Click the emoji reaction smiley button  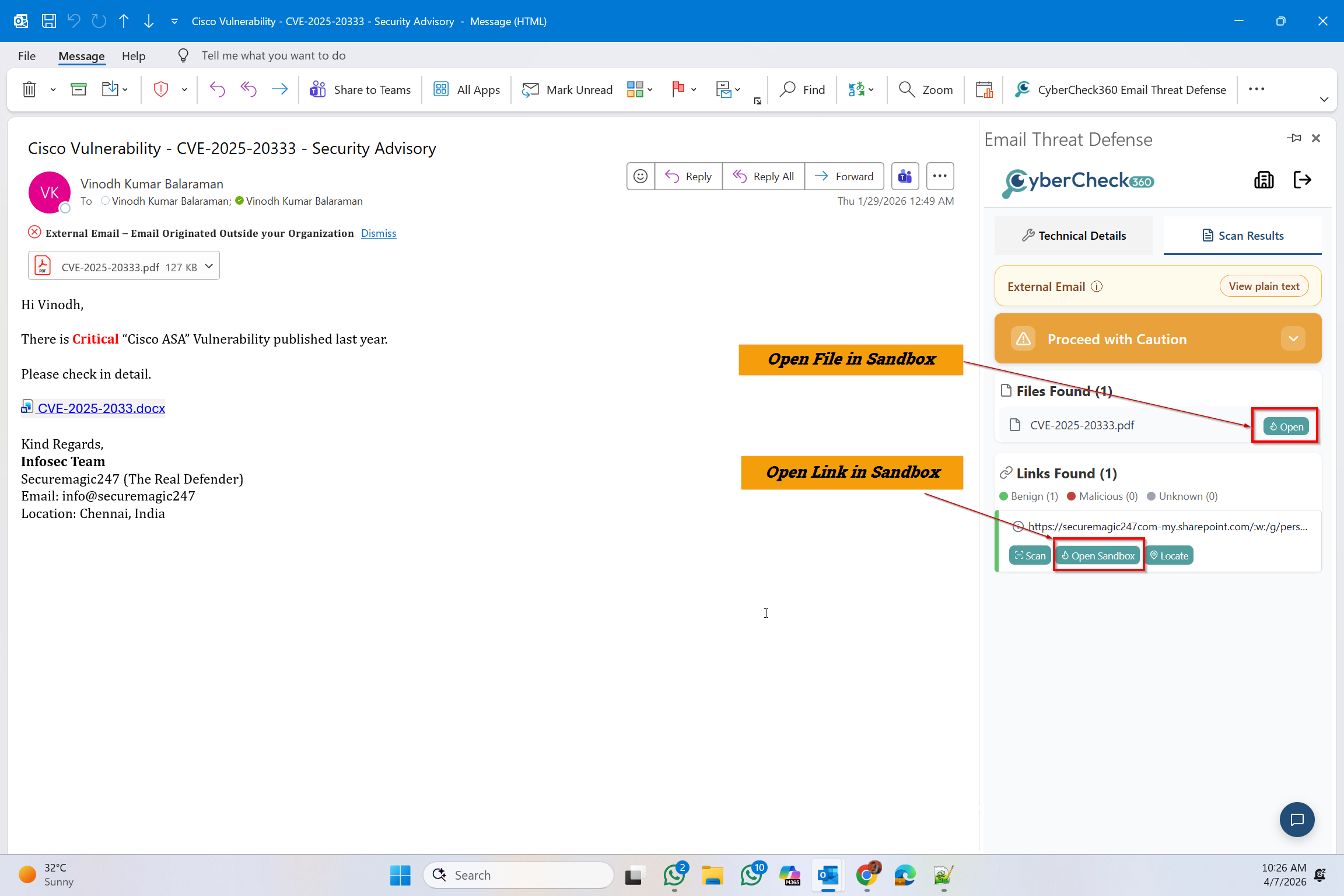640,176
